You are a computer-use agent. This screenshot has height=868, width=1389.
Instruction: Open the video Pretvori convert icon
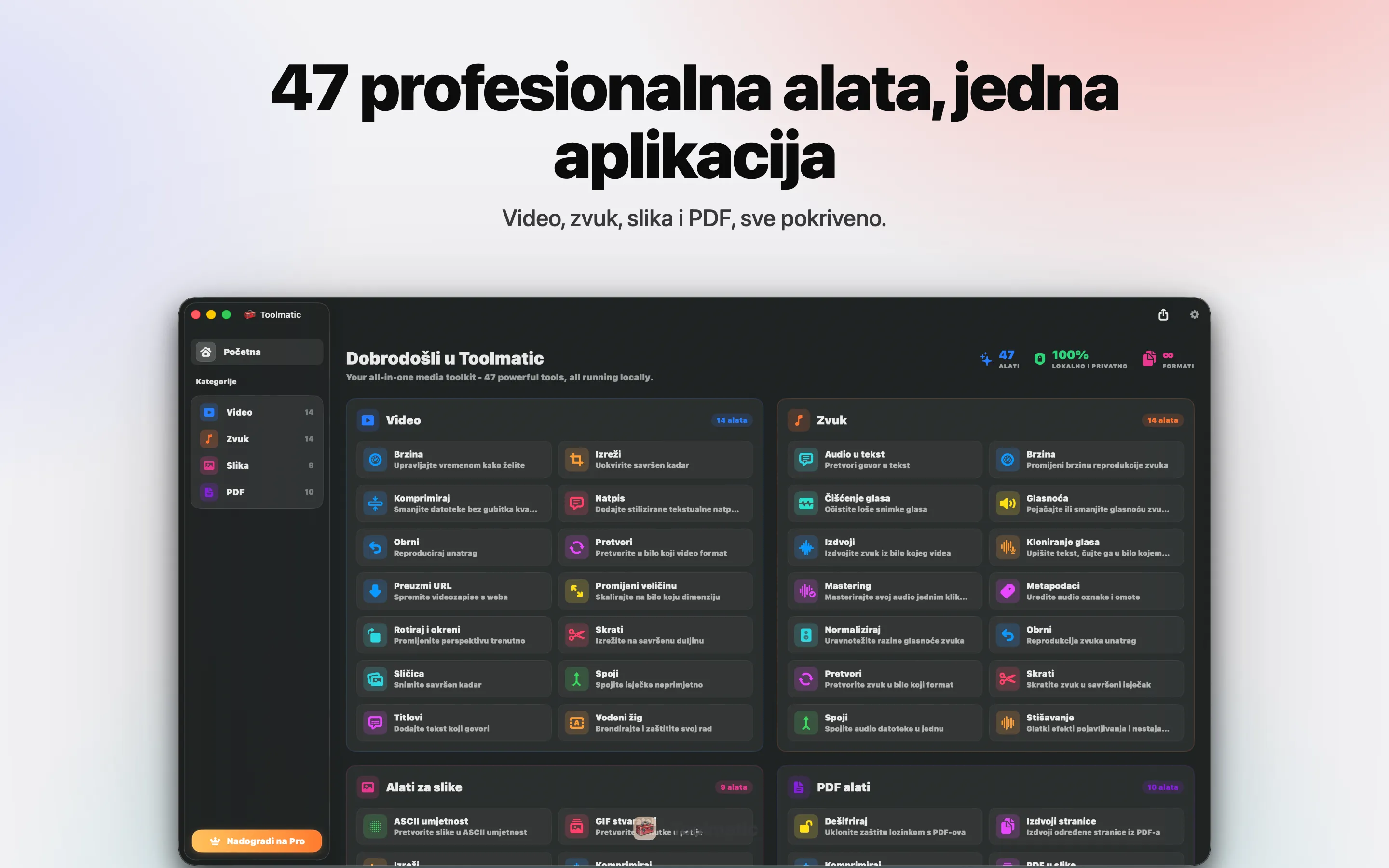pyautogui.click(x=577, y=548)
